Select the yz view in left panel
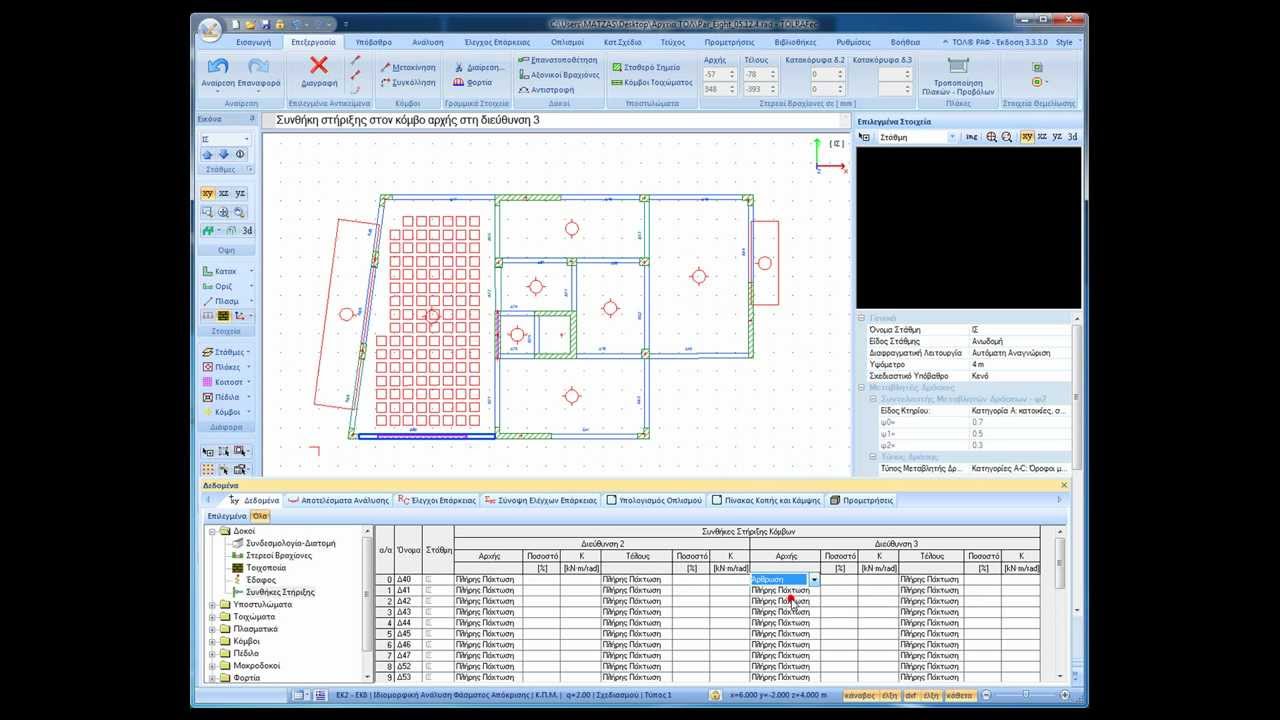Image resolution: width=1280 pixels, height=720 pixels. click(x=240, y=193)
